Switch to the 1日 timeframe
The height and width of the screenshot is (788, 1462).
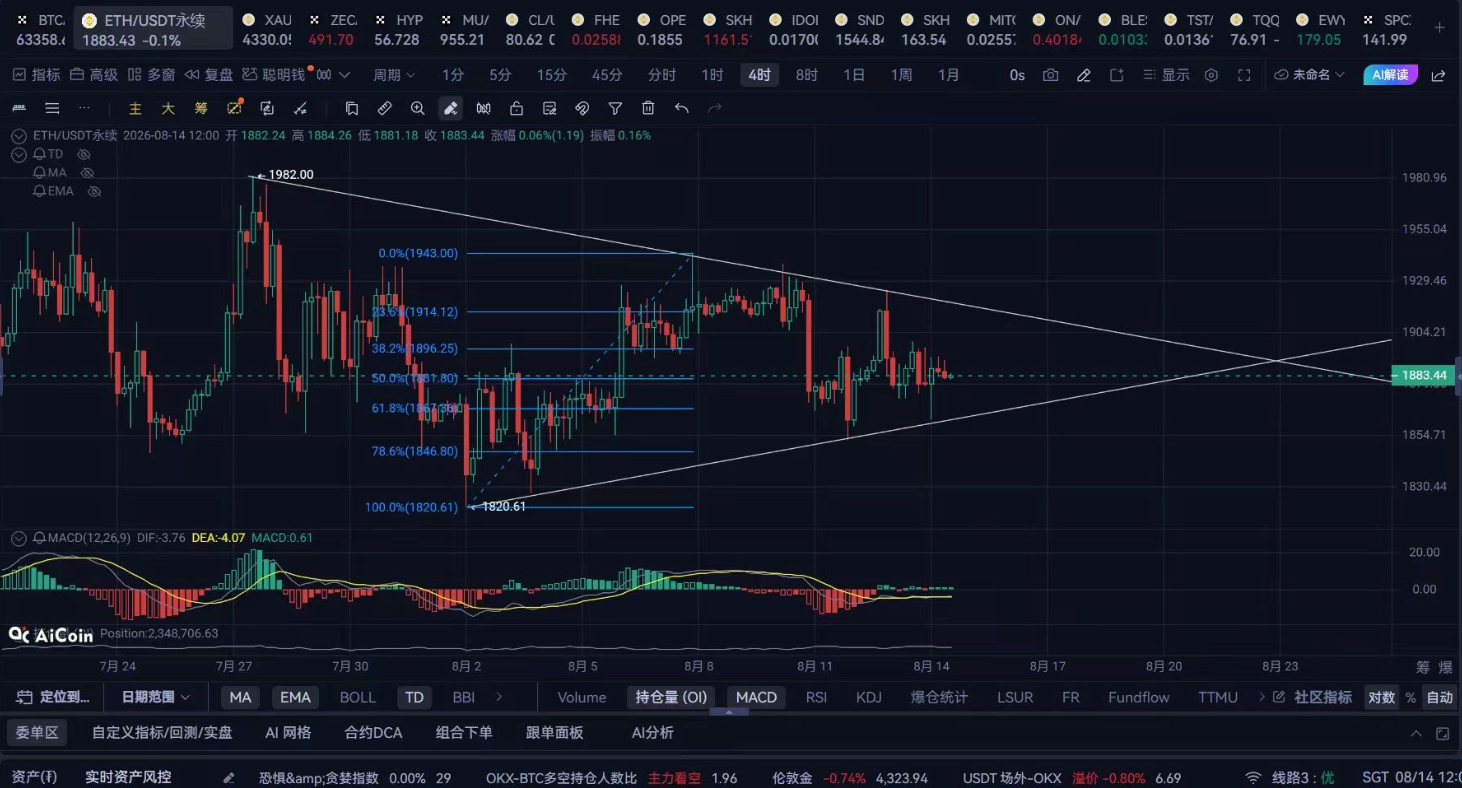click(854, 75)
